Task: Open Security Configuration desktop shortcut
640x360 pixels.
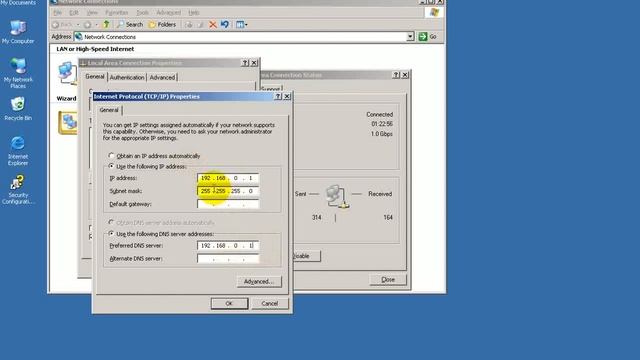Action: tap(18, 189)
